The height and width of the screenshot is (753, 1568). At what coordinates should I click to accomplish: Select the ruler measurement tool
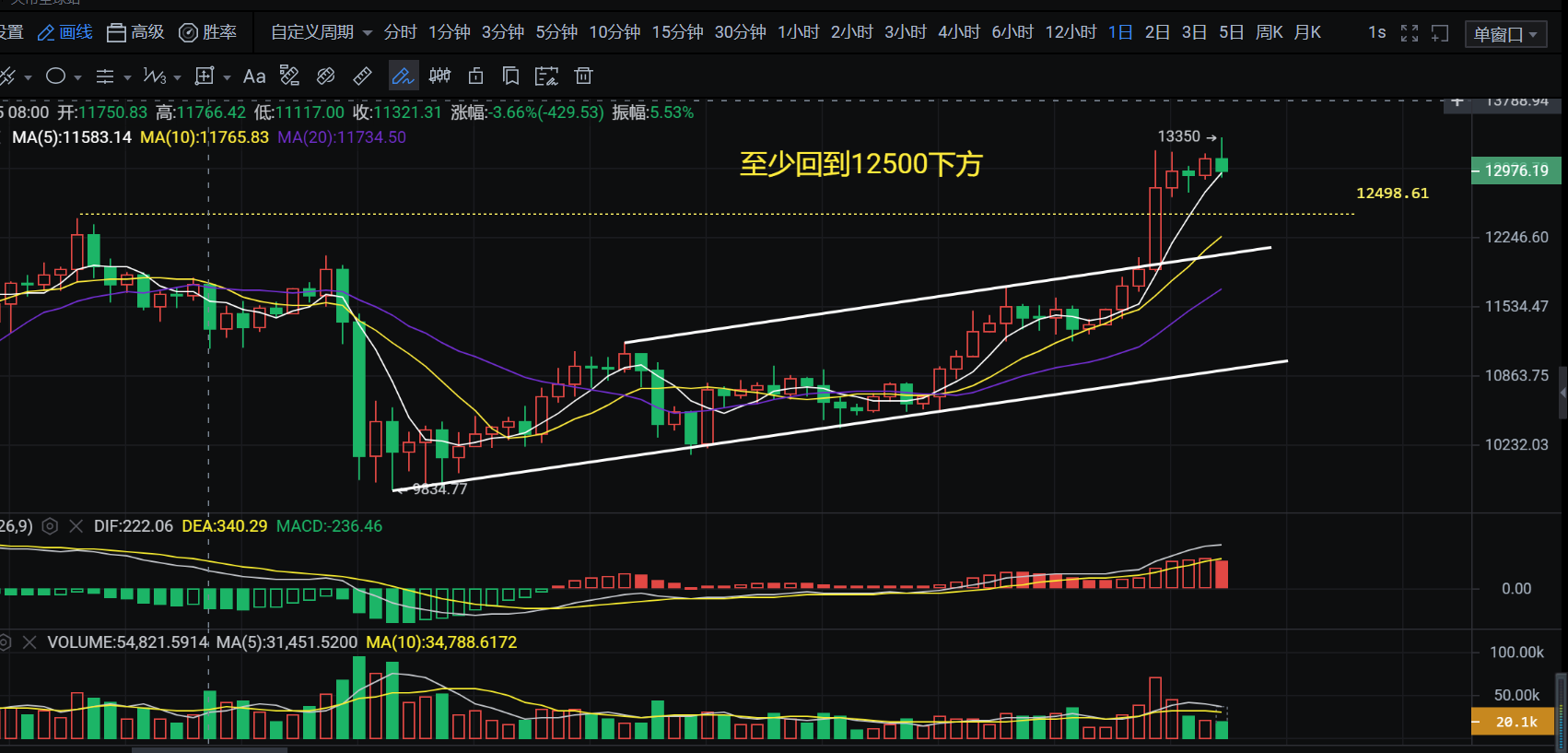(362, 76)
